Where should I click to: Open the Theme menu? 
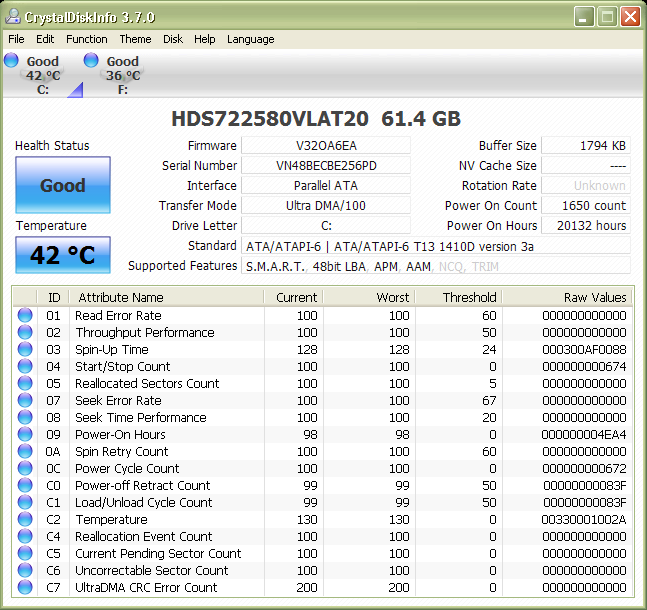tap(135, 39)
